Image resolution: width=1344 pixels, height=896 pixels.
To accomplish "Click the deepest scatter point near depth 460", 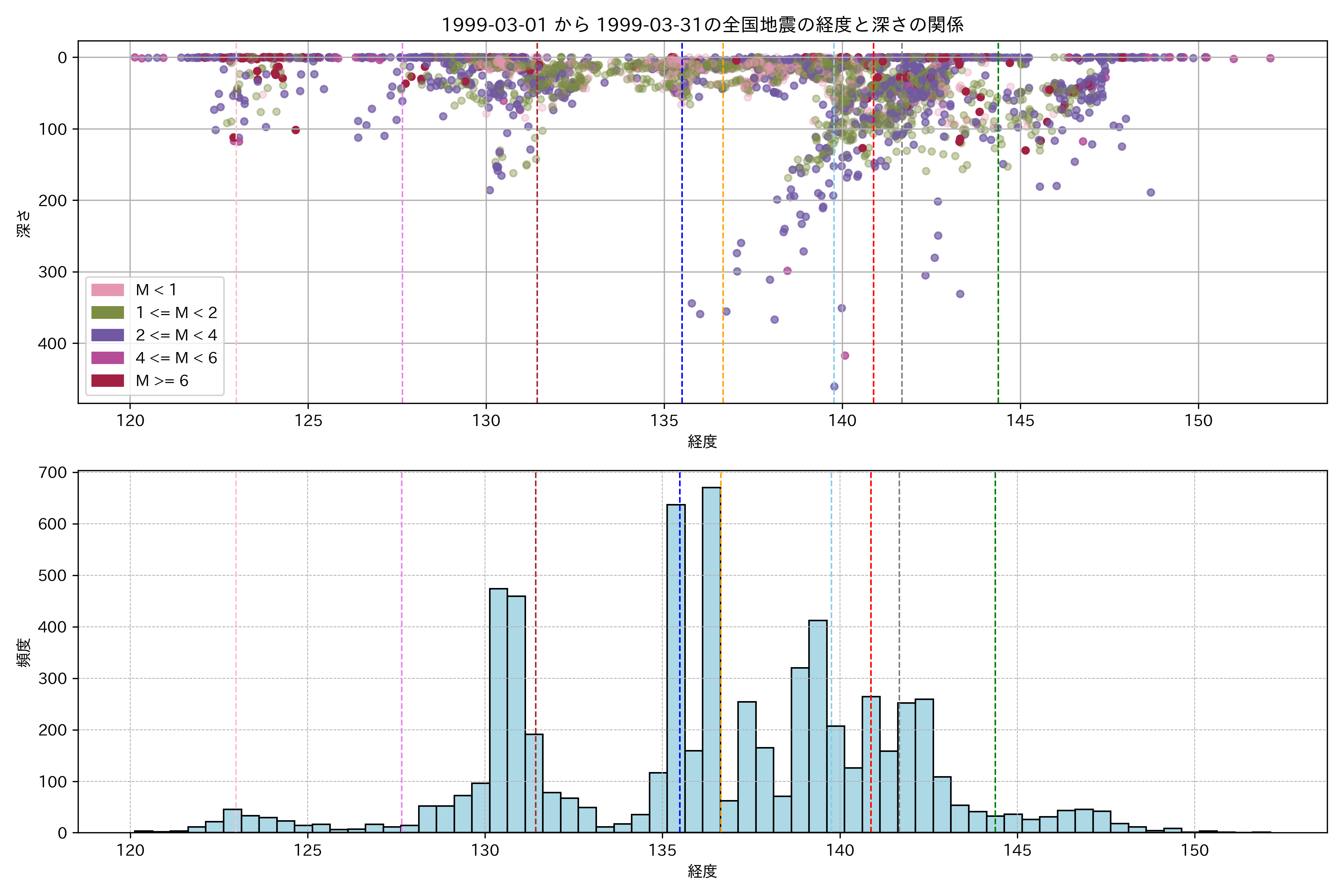I will point(834,387).
